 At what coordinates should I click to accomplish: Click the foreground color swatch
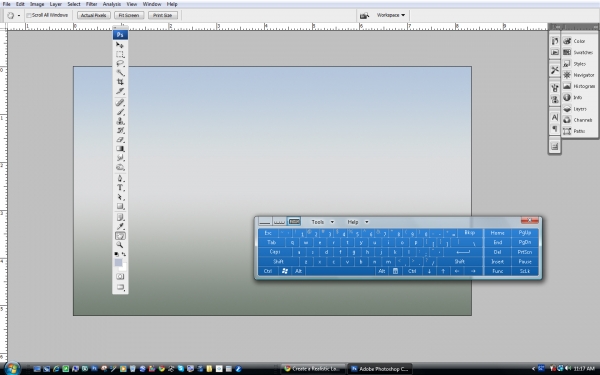(x=118, y=262)
